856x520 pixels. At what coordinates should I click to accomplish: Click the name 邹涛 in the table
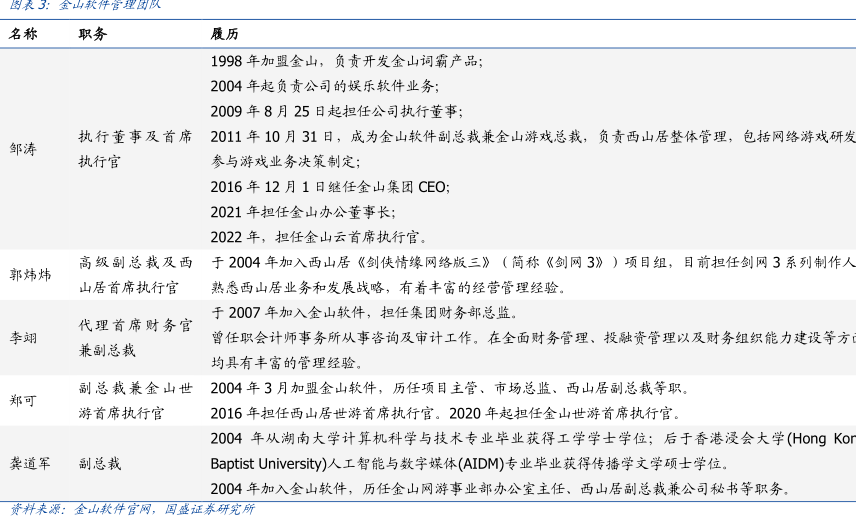(x=24, y=149)
